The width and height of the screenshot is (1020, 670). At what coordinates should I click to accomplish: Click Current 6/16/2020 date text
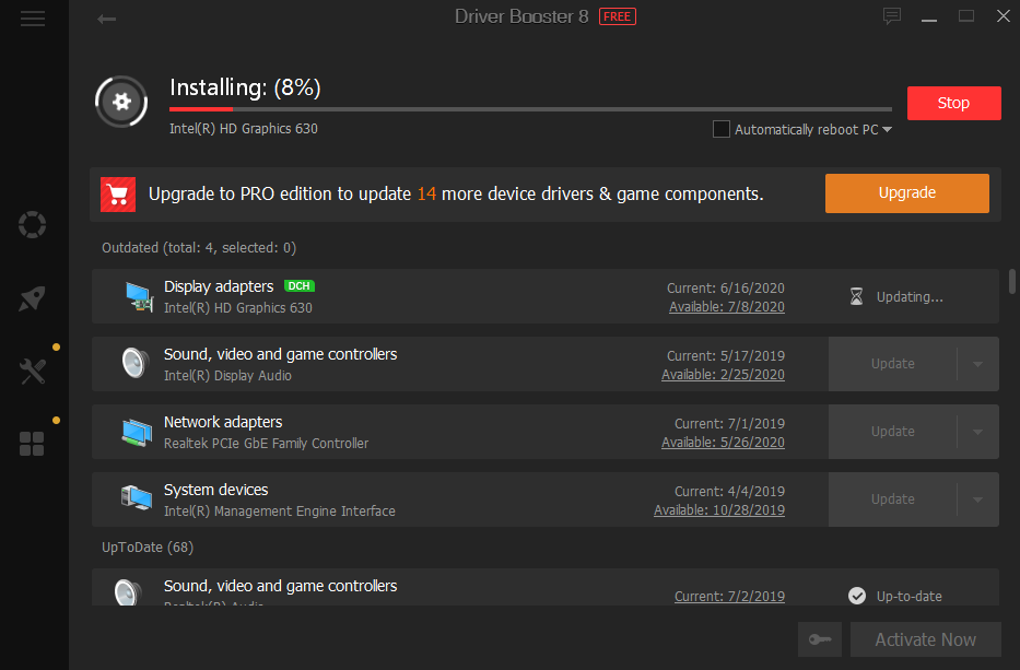(x=725, y=288)
